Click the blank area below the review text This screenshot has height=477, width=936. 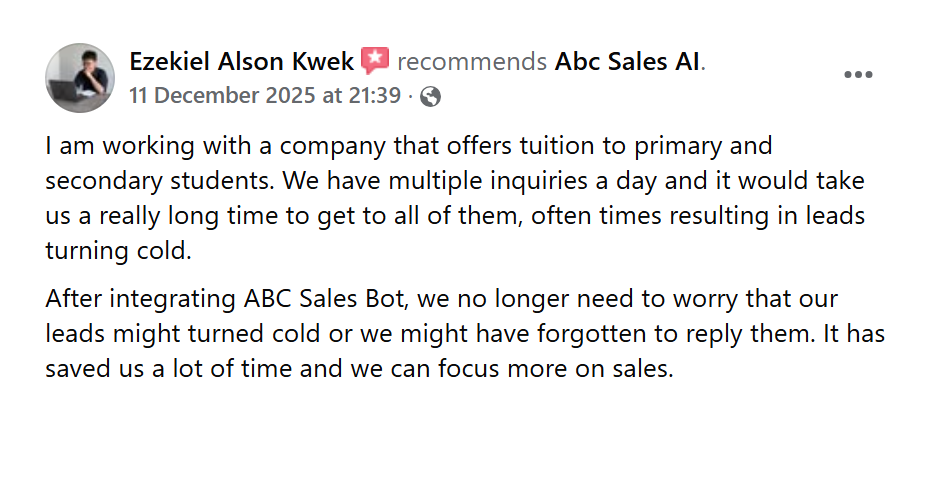pos(468,430)
